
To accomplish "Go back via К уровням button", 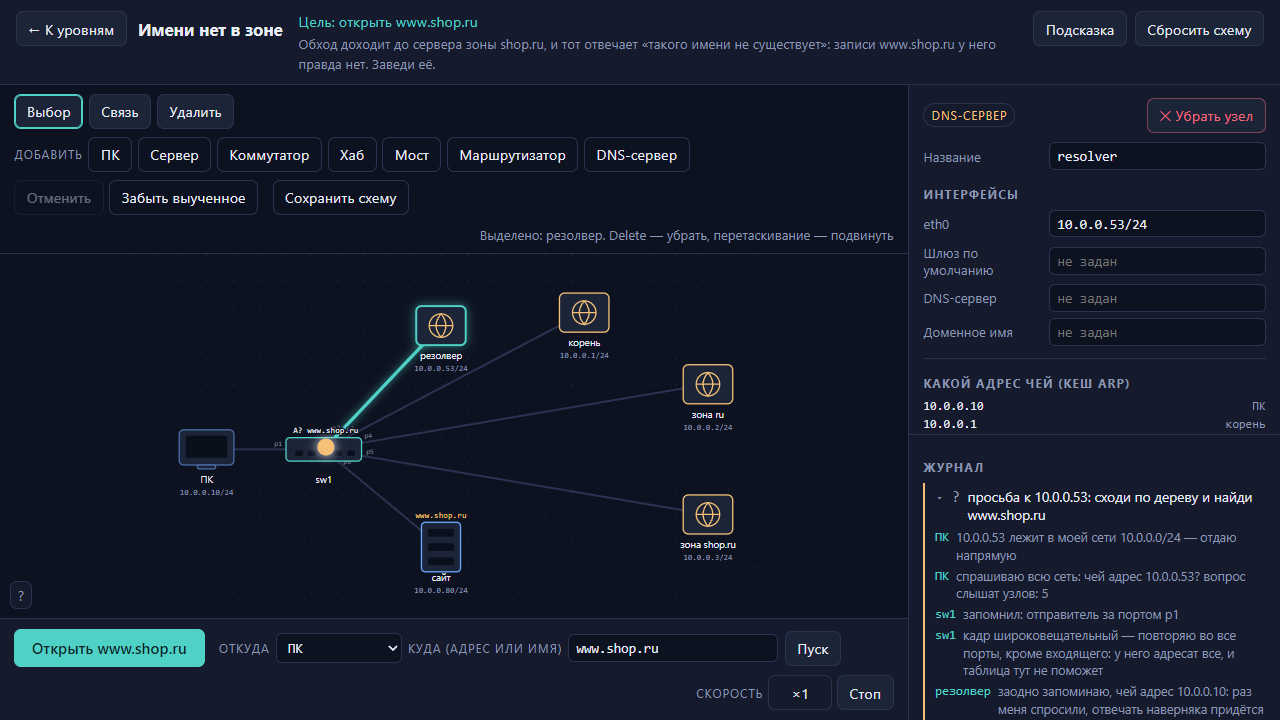I will tap(71, 30).
